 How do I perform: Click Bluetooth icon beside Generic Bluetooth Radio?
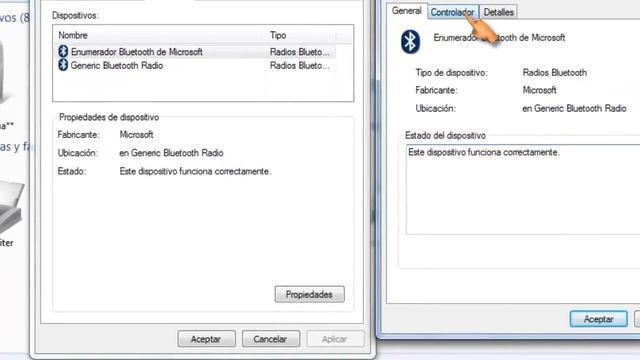coord(63,65)
